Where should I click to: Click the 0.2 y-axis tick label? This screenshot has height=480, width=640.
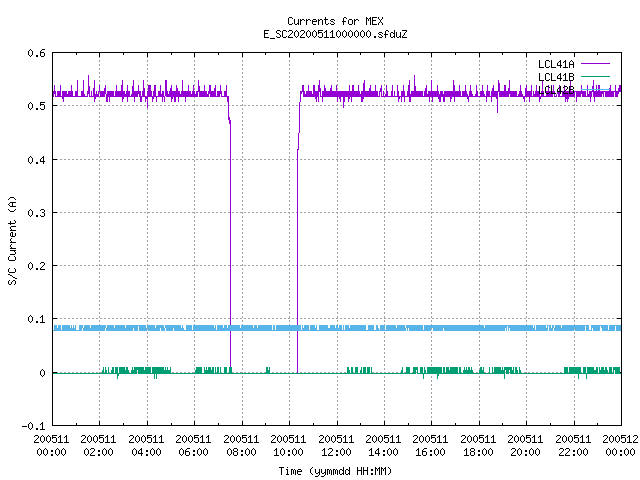(36, 266)
